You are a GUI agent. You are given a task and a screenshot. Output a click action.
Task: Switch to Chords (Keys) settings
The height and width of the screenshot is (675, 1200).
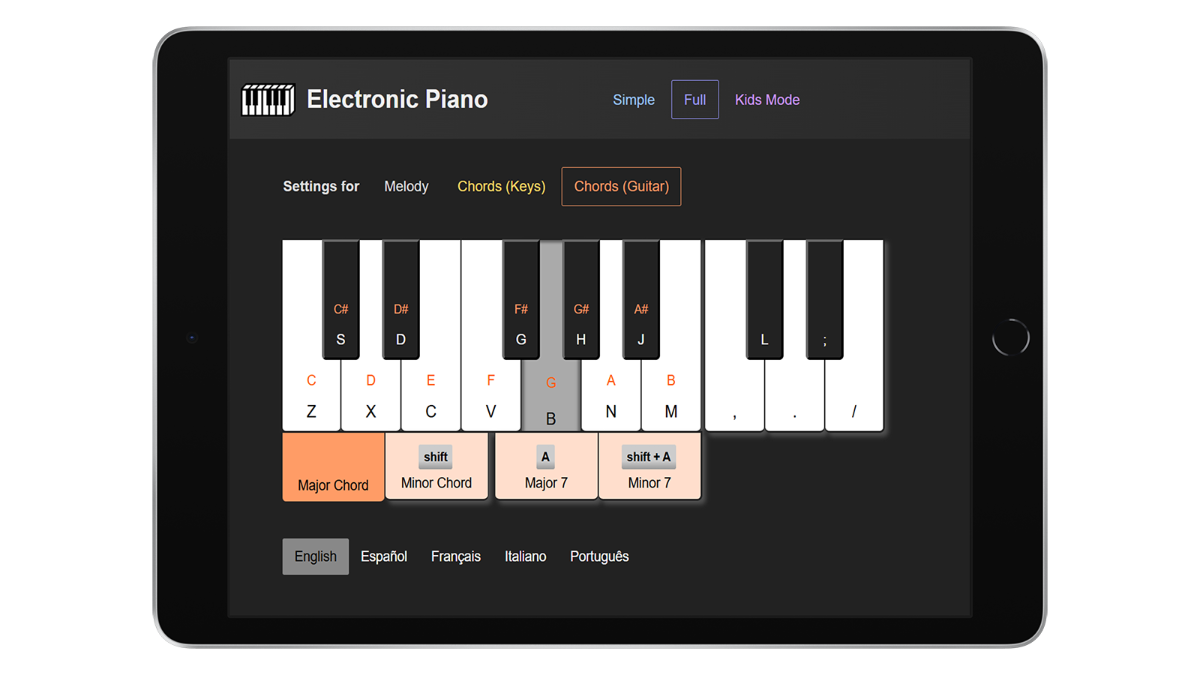(x=500, y=186)
